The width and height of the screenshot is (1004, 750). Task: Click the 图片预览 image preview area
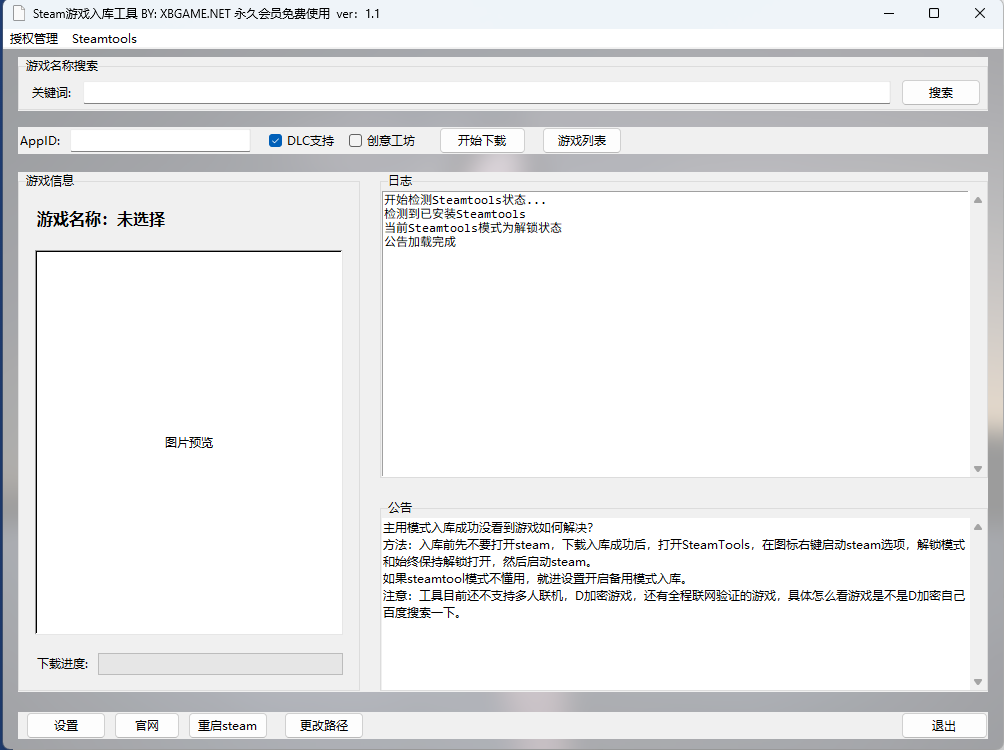(188, 441)
